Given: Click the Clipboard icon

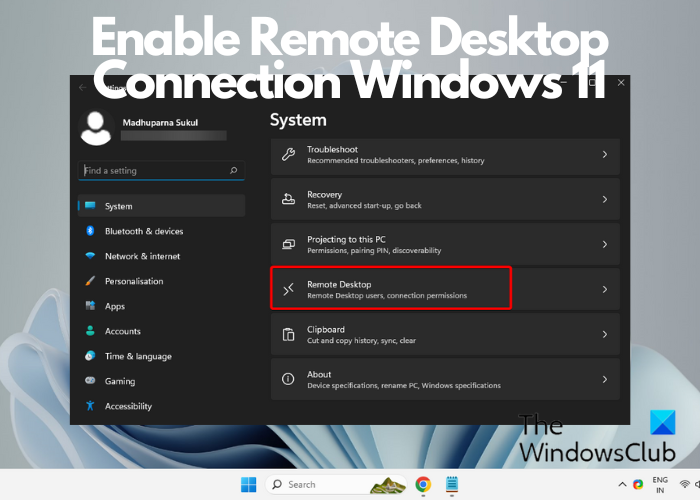Looking at the screenshot, I should [288, 334].
